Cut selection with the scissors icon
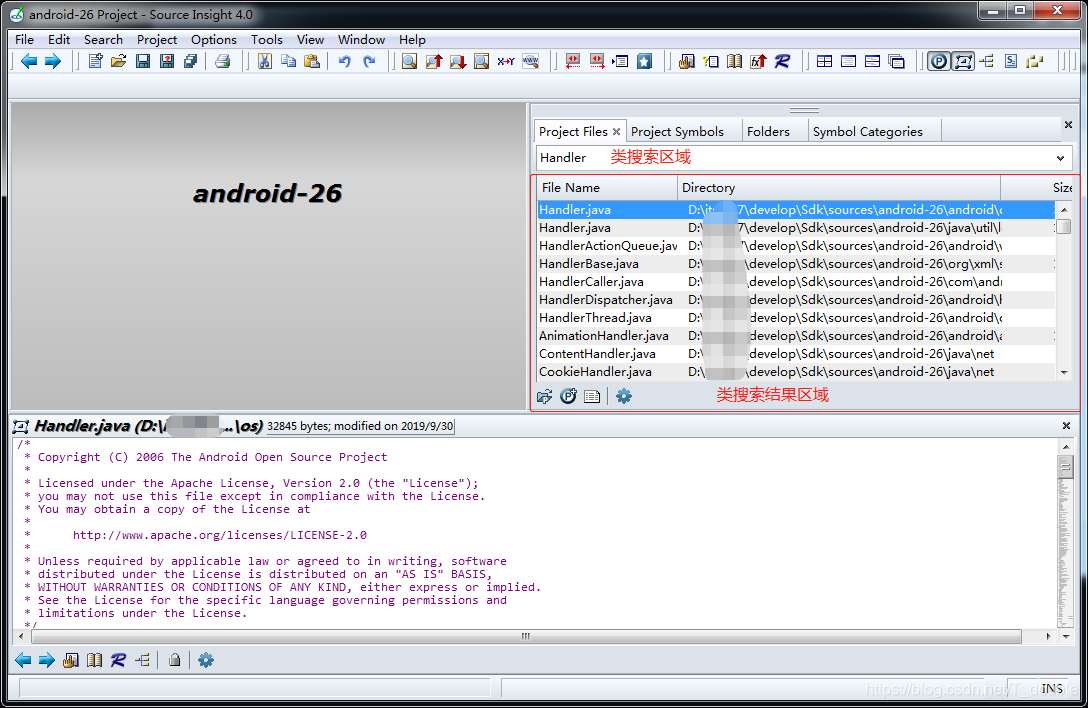This screenshot has width=1088, height=708. click(264, 62)
